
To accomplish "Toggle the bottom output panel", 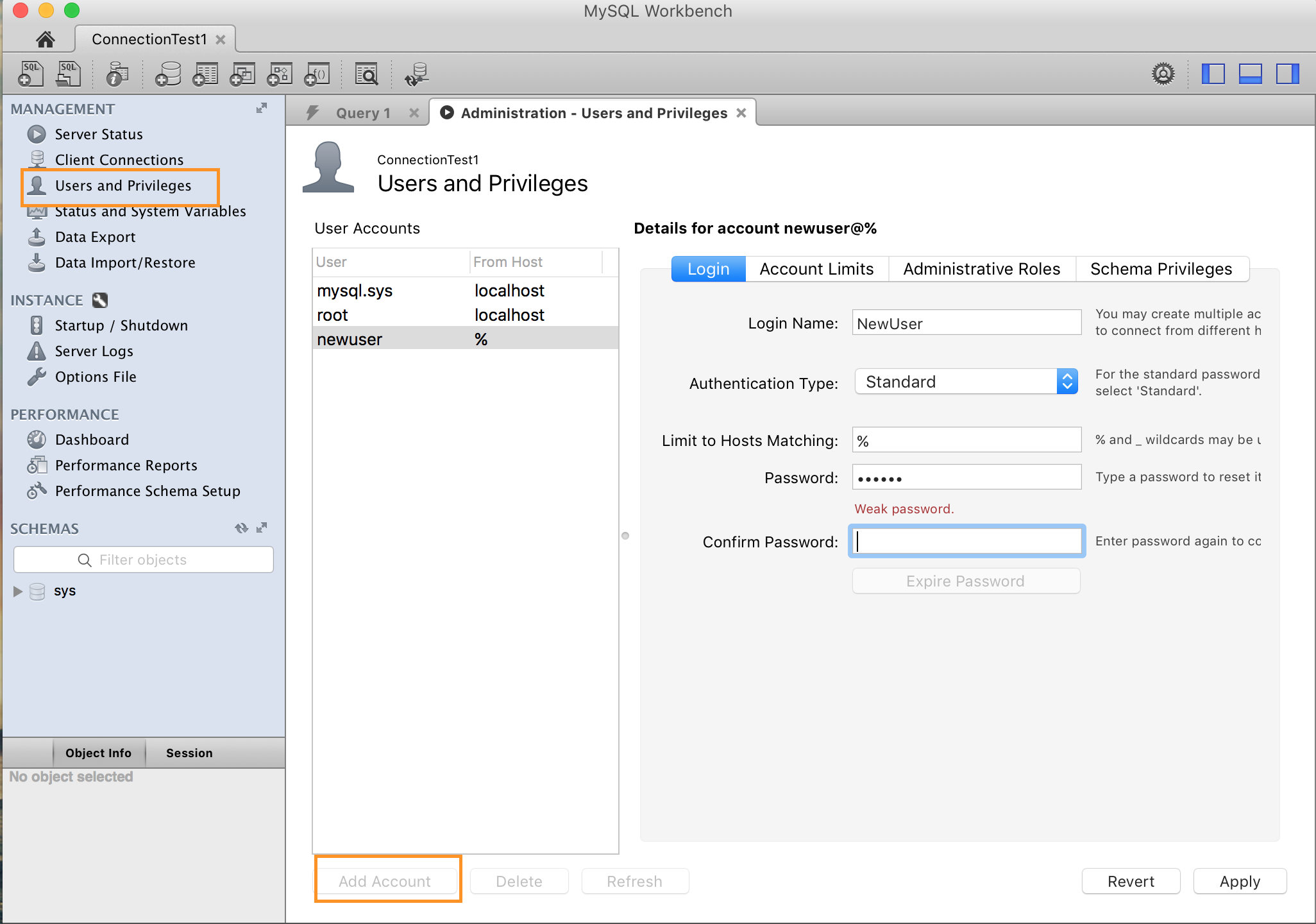I will point(1250,74).
